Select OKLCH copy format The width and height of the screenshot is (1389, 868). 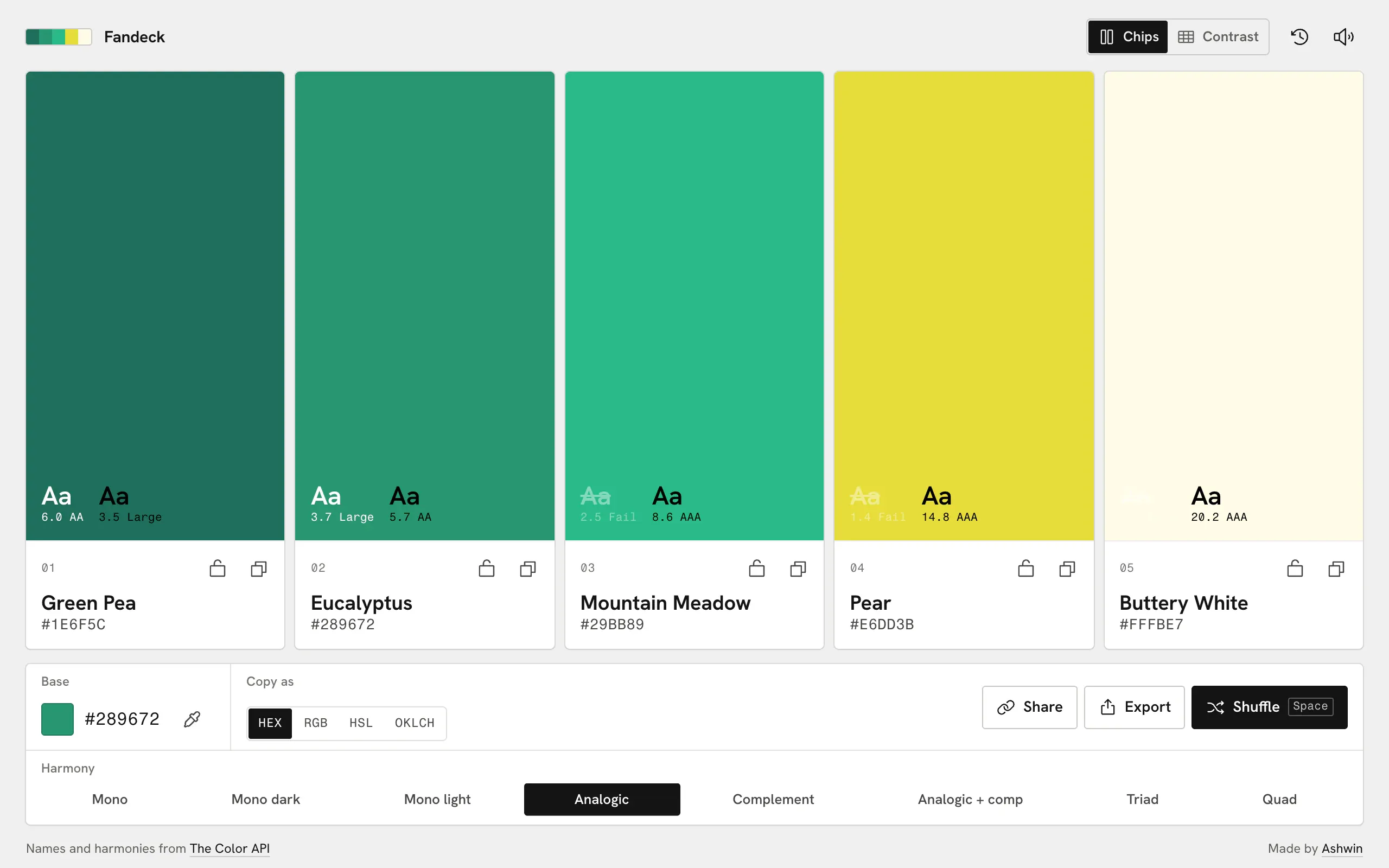coord(415,723)
